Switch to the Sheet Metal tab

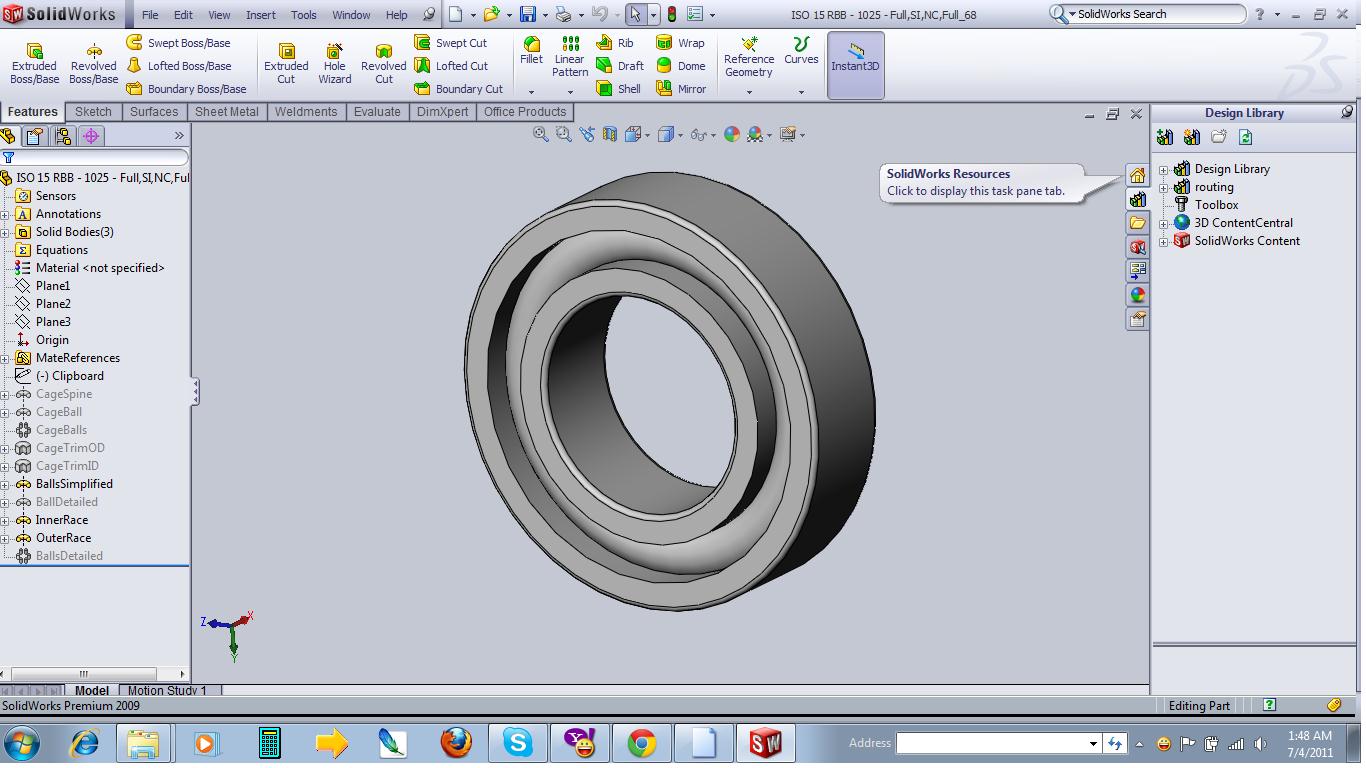coord(227,112)
